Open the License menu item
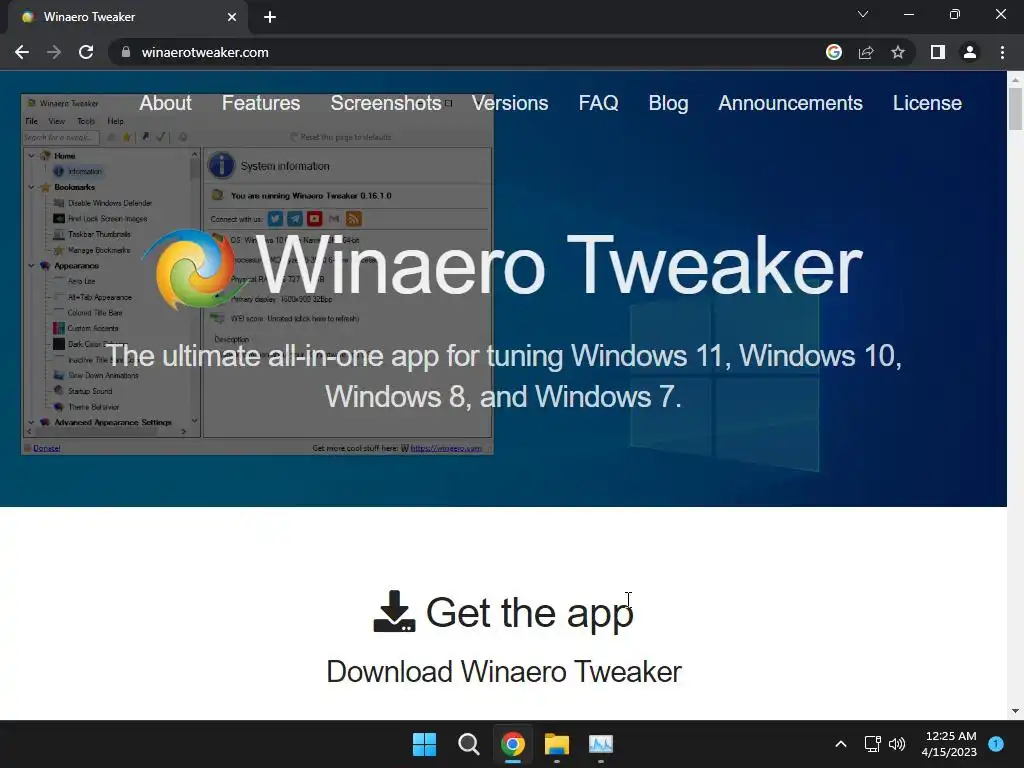The width and height of the screenshot is (1024, 768). 927,103
